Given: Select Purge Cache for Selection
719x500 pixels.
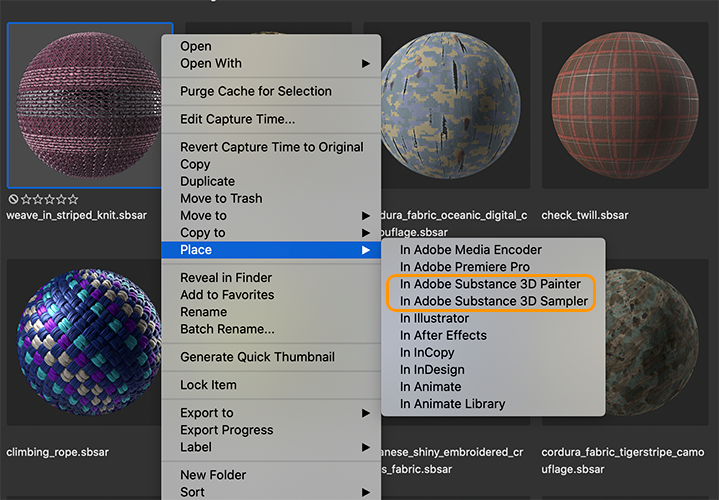Looking at the screenshot, I should point(271,91).
